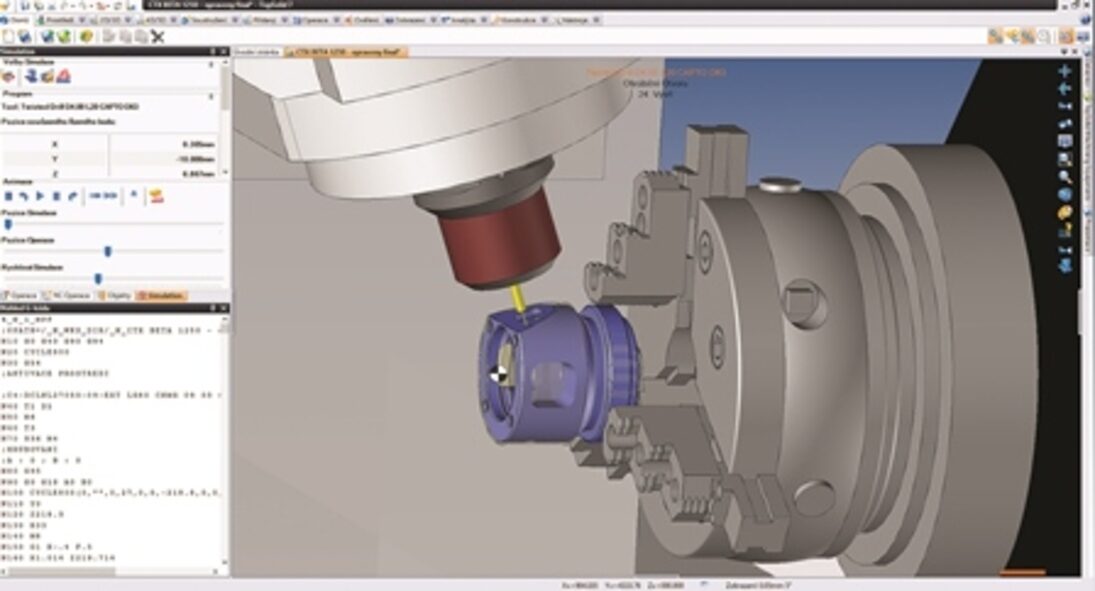Click the simulation speed slider handle
The image size is (1095, 591).
(98, 278)
